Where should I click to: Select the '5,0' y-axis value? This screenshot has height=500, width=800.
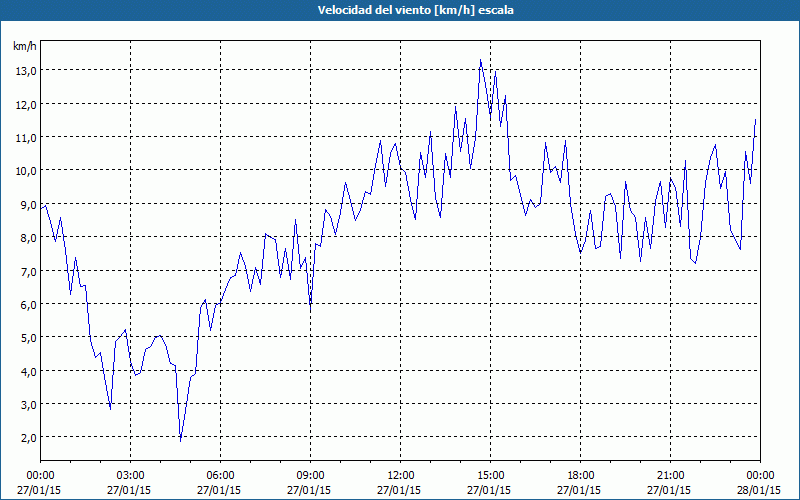28,338
